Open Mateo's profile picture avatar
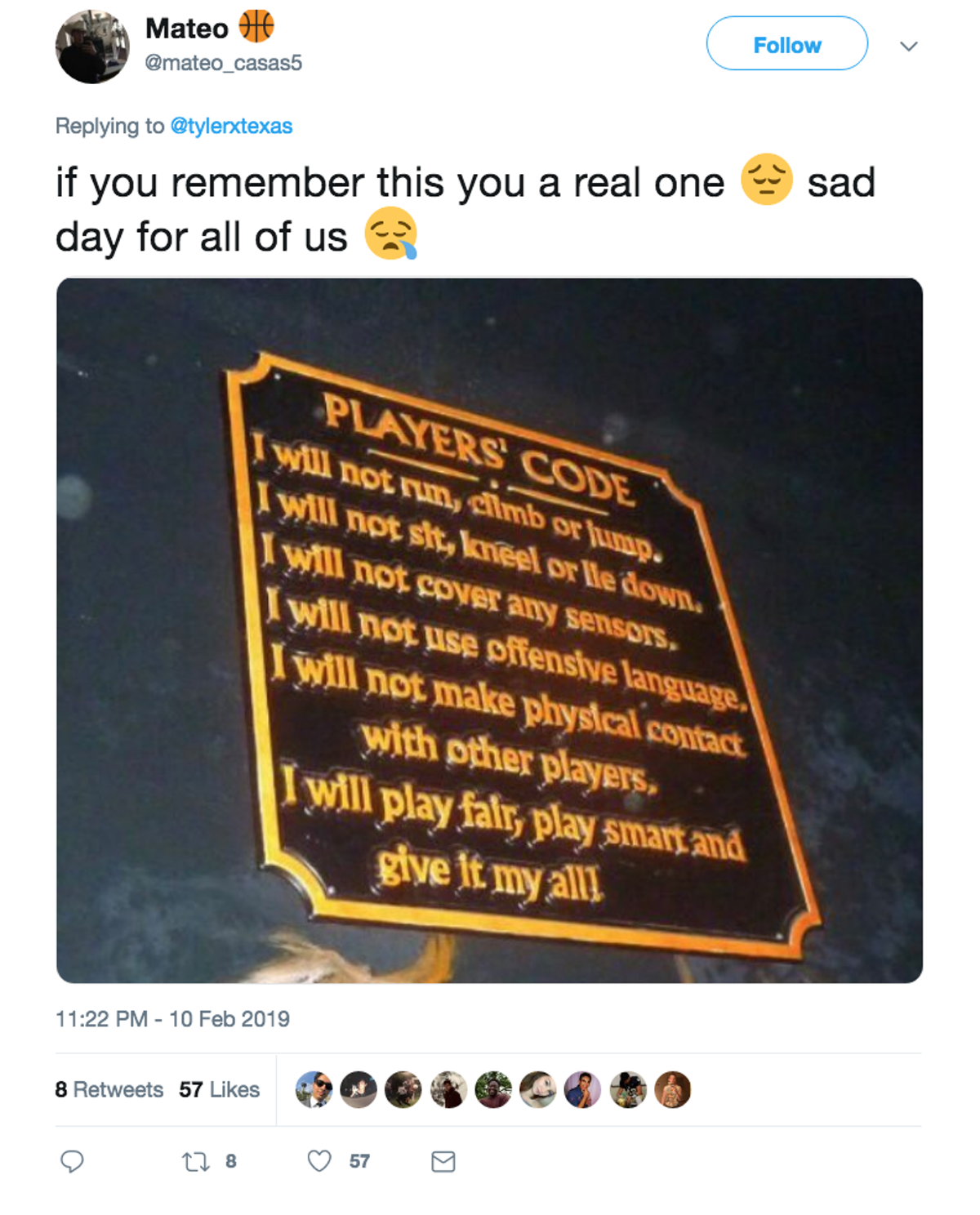The height and width of the screenshot is (1215, 980). point(92,47)
